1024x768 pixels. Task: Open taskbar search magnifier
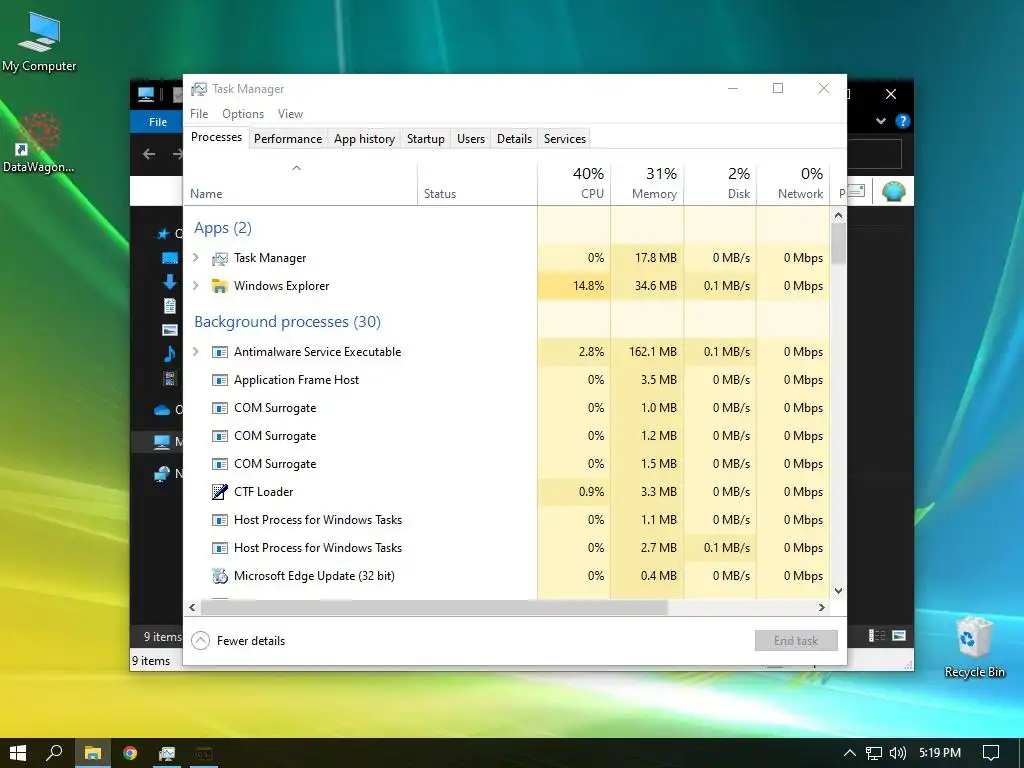pyautogui.click(x=54, y=753)
